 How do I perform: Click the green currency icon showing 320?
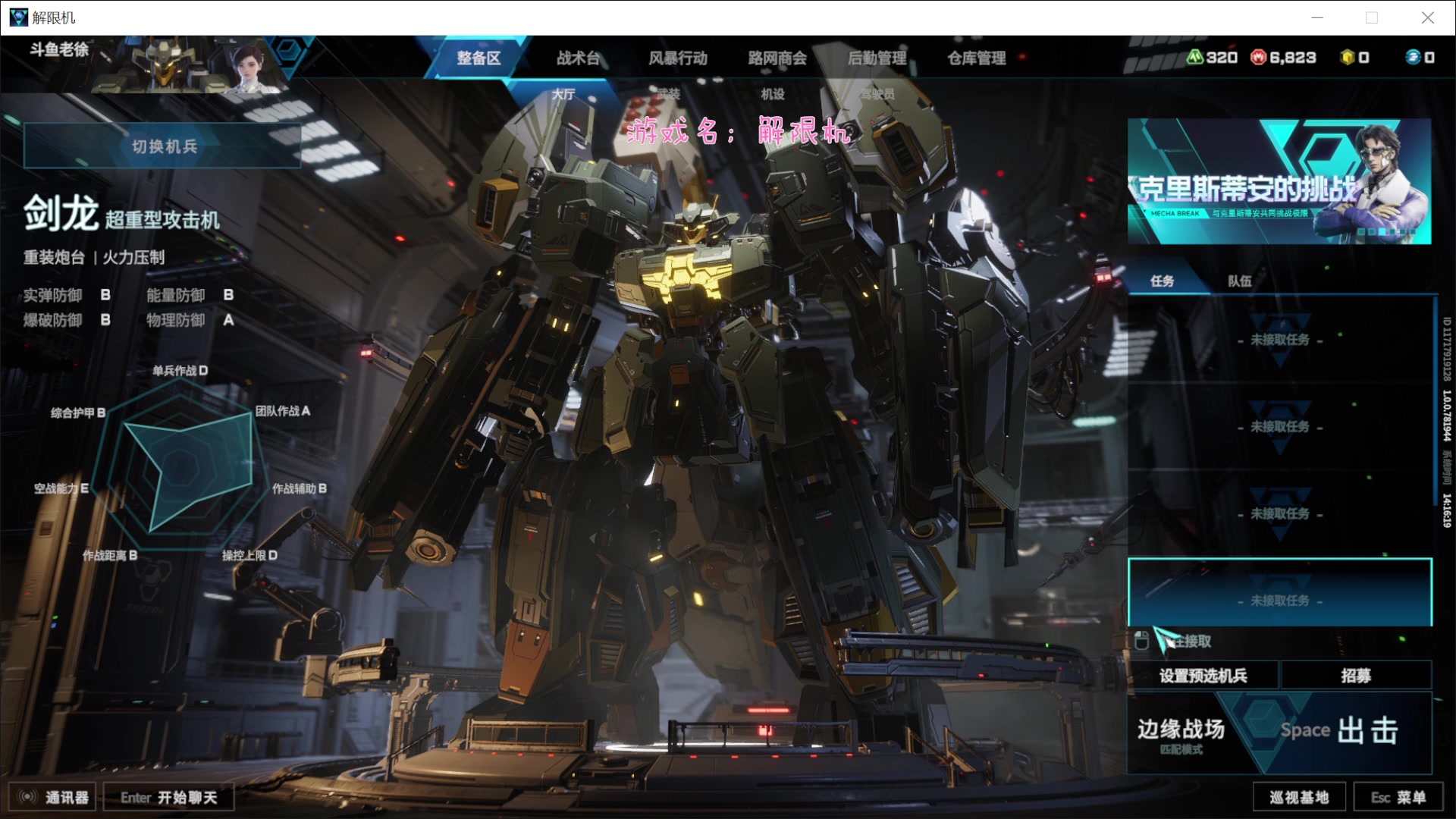point(1195,57)
